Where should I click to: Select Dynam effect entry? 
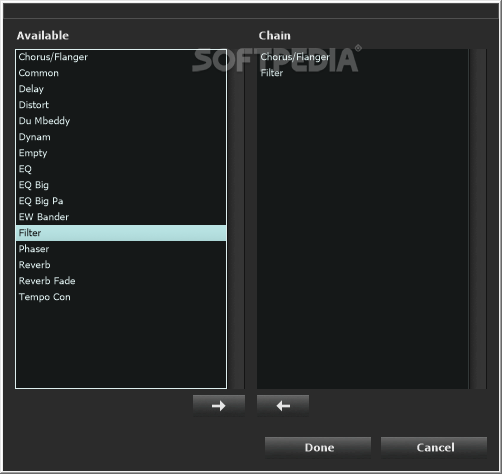[x=121, y=137]
